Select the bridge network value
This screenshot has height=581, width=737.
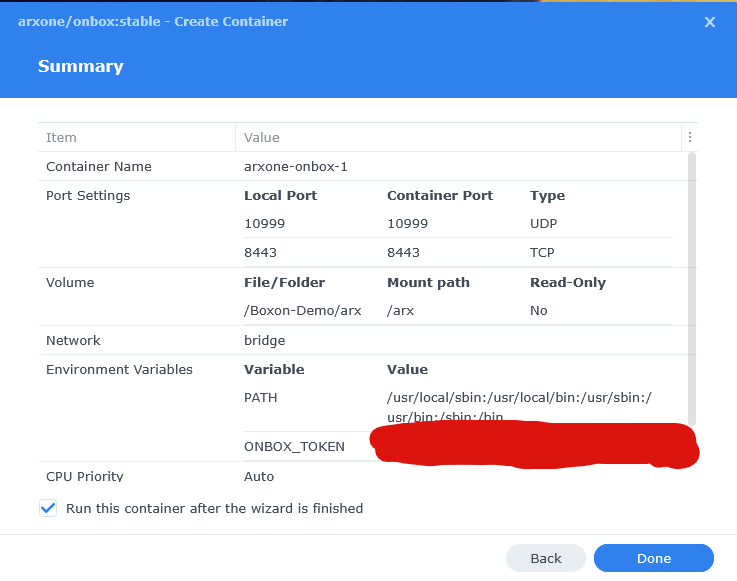(x=264, y=340)
